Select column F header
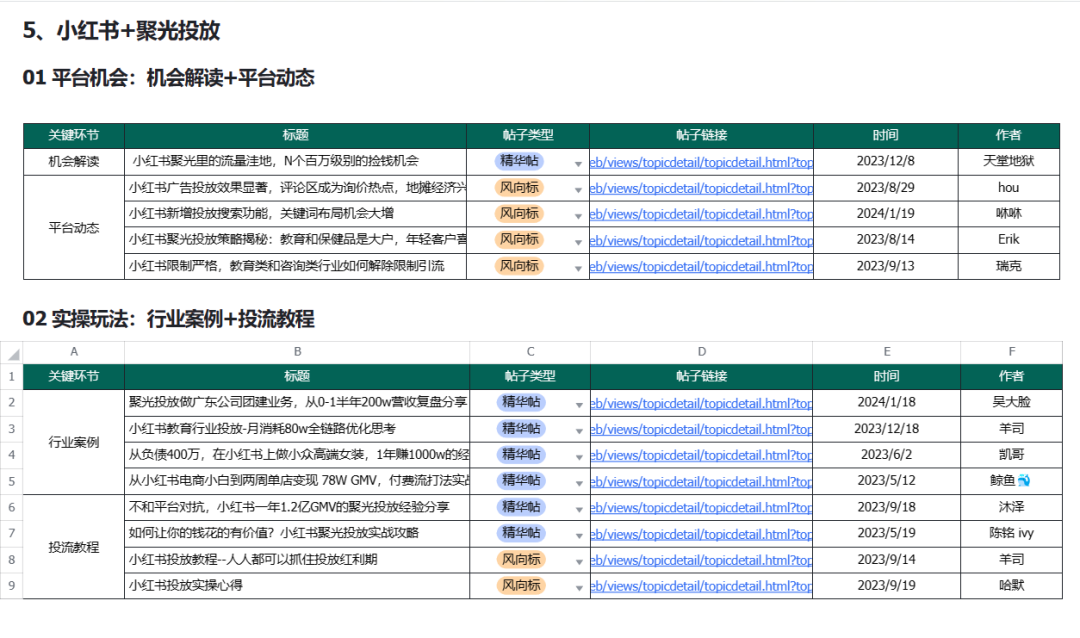1080x638 pixels. coord(1011,351)
